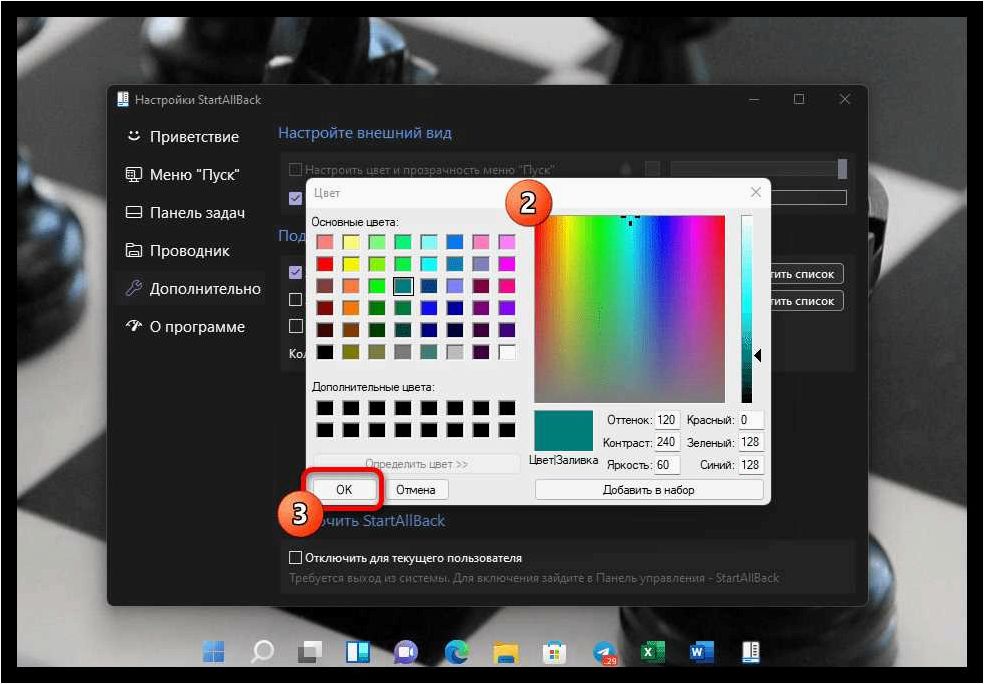Select the pure yellow basic color swatch
984x684 pixels.
tap(351, 264)
